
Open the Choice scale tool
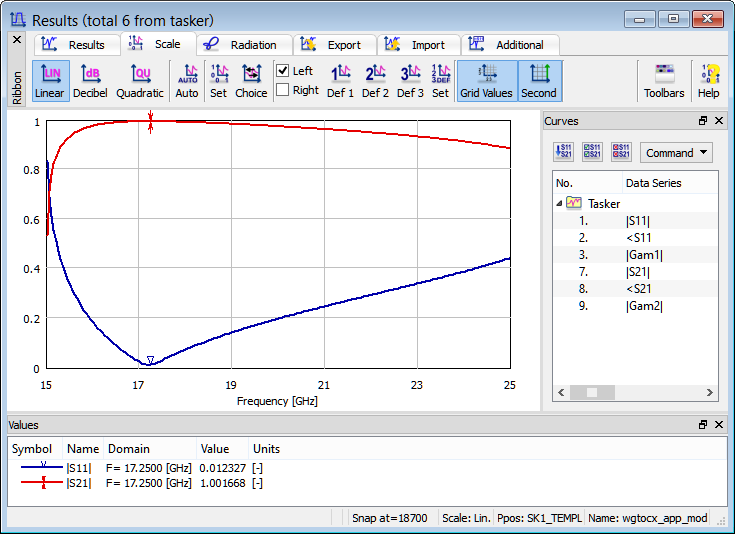pos(251,80)
